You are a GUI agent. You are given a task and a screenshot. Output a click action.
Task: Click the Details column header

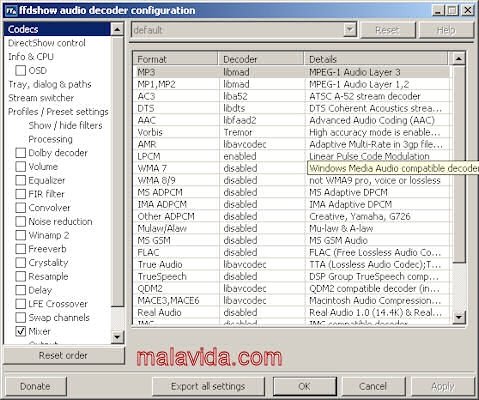[376, 59]
